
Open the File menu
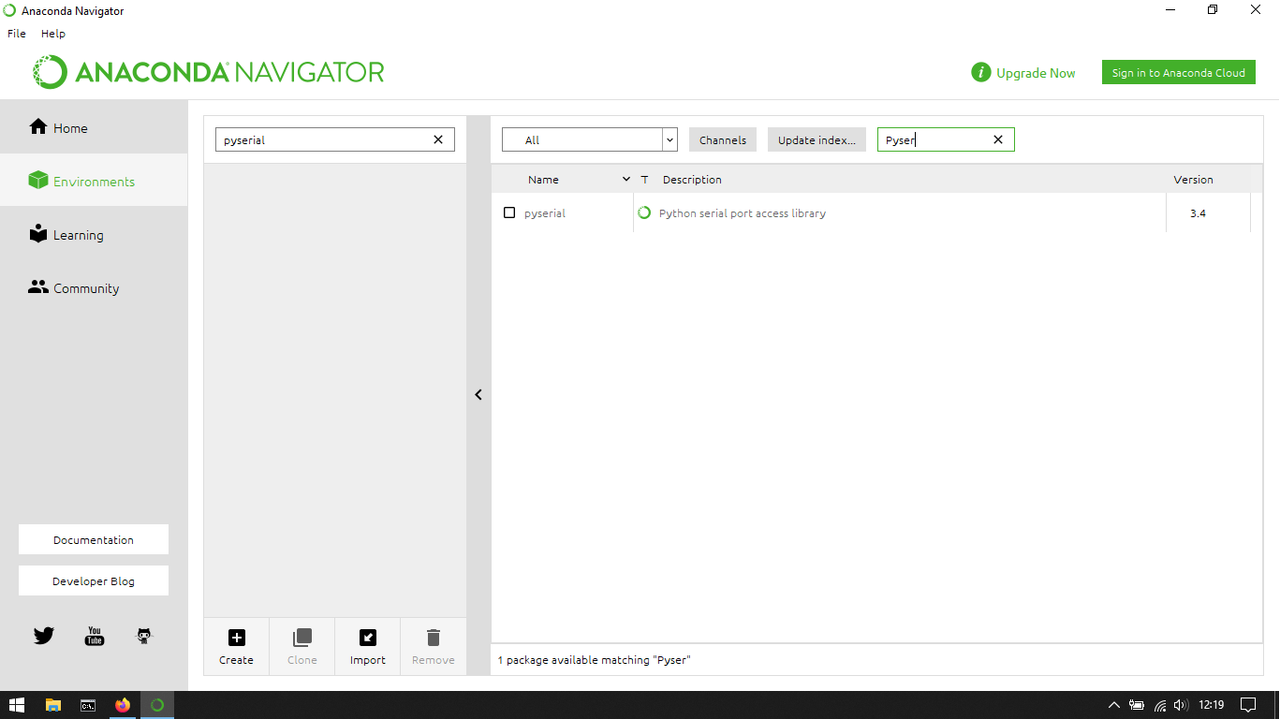point(17,33)
